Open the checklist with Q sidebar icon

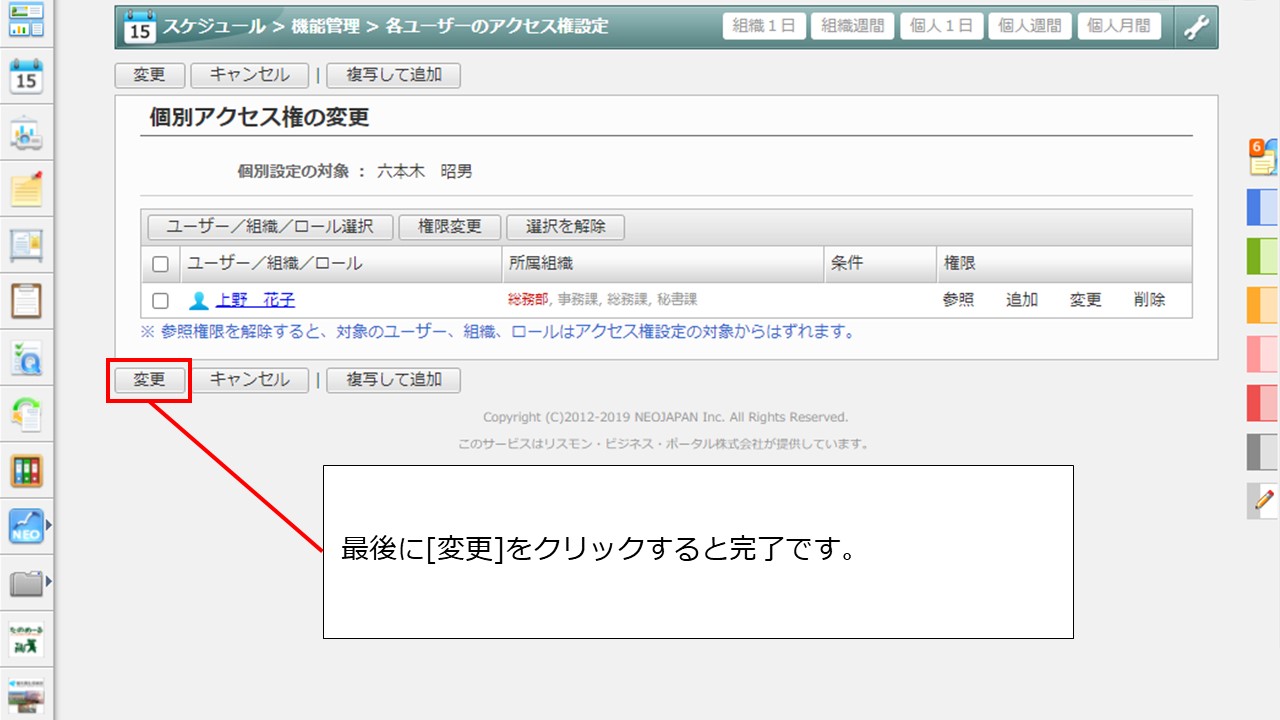click(26, 358)
